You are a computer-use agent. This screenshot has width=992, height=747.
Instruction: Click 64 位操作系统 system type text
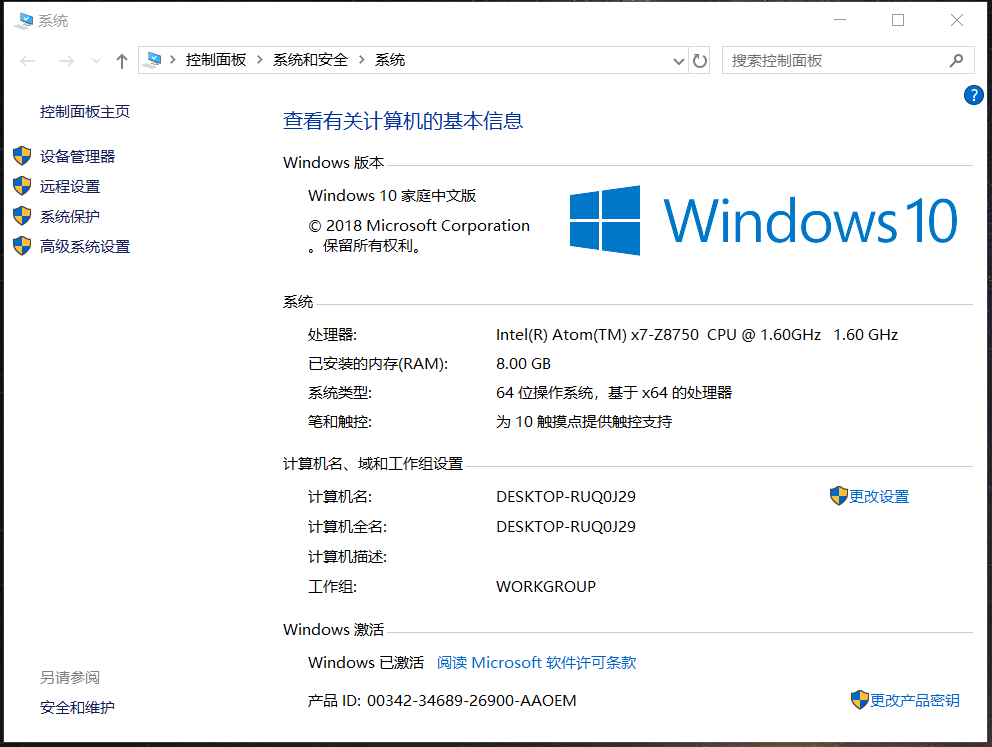tap(614, 393)
